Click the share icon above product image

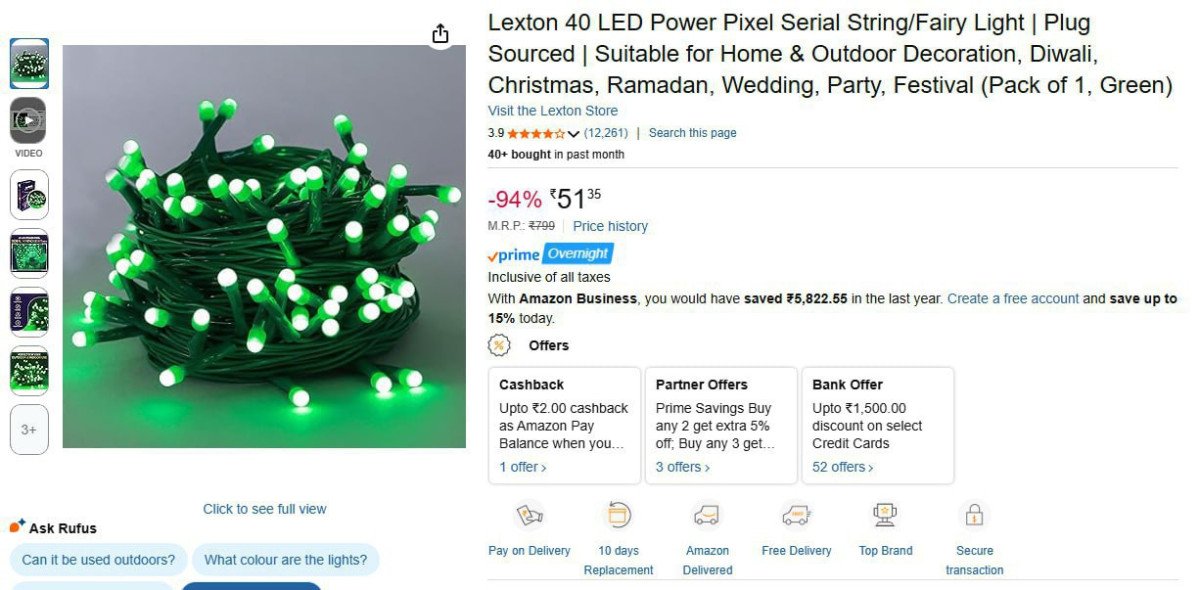tap(440, 34)
